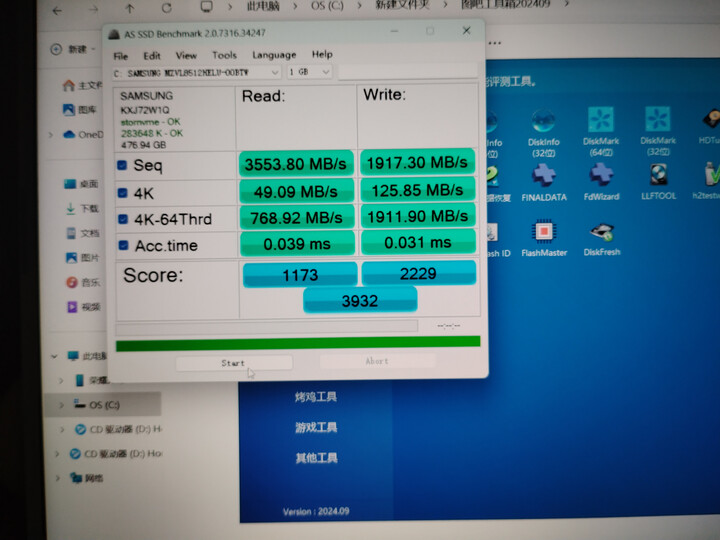Click the 新建 button in Explorer

coord(73,49)
